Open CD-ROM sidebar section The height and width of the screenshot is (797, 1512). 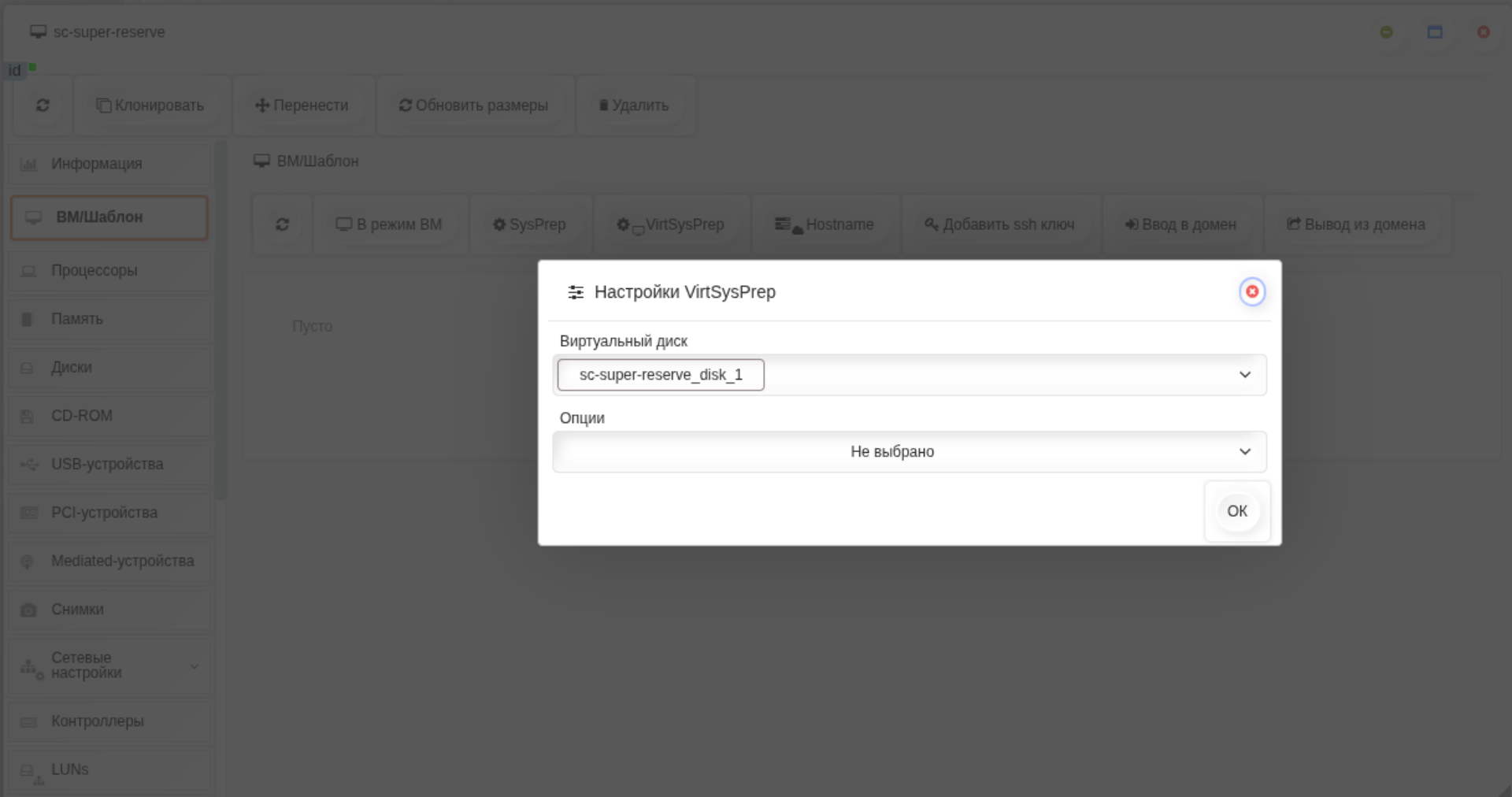109,416
